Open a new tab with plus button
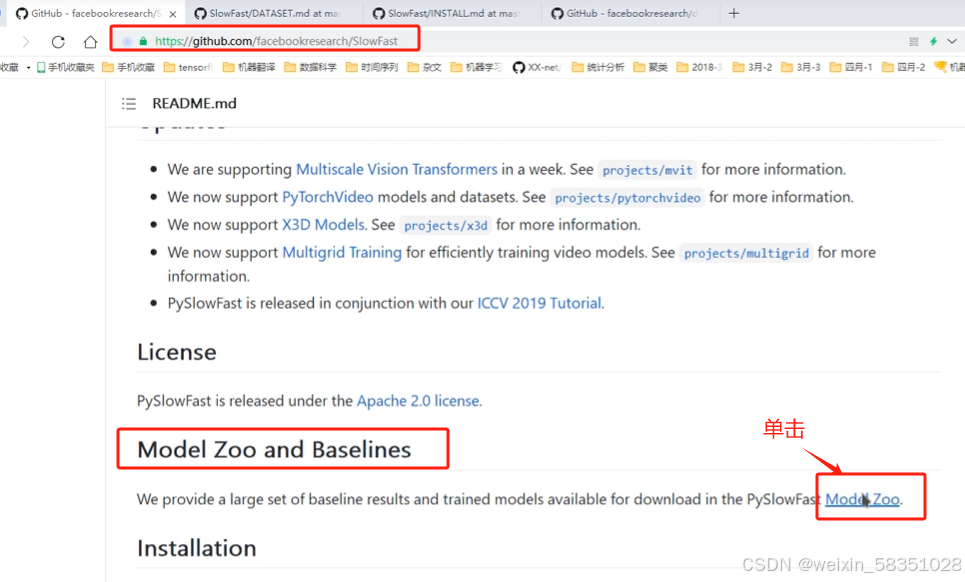Viewport: 965px width, 582px height. 734,14
